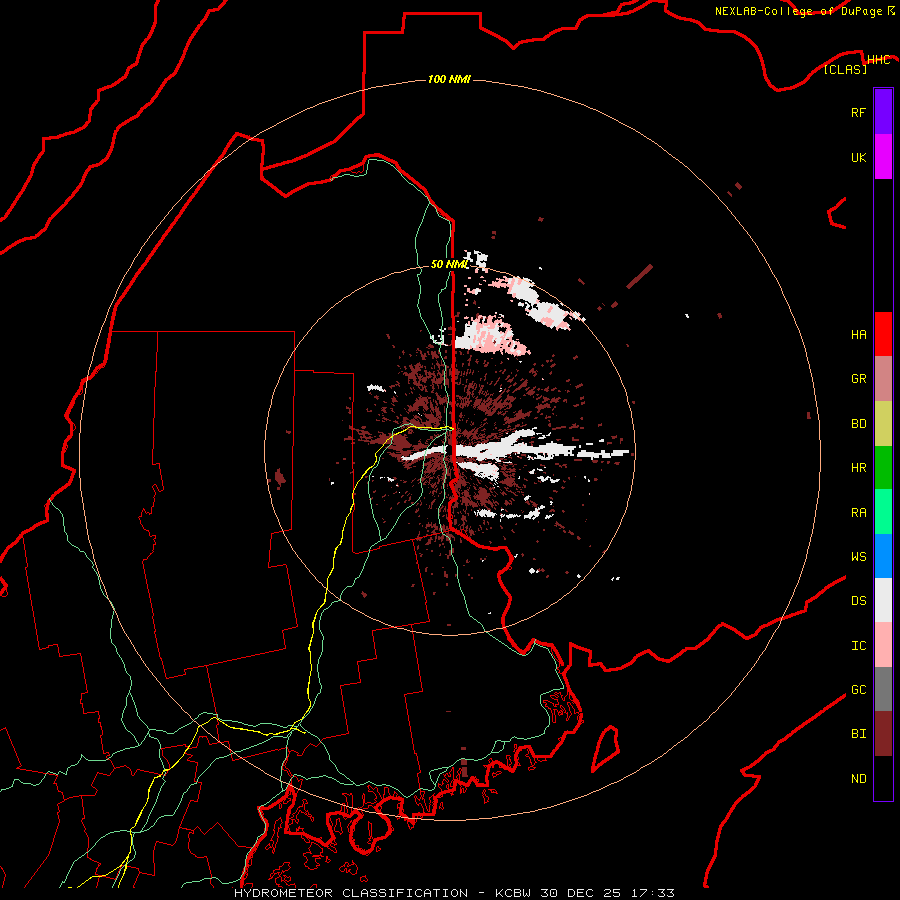This screenshot has width=900, height=900.
Task: Click the WS legend label
Action: 859,557
